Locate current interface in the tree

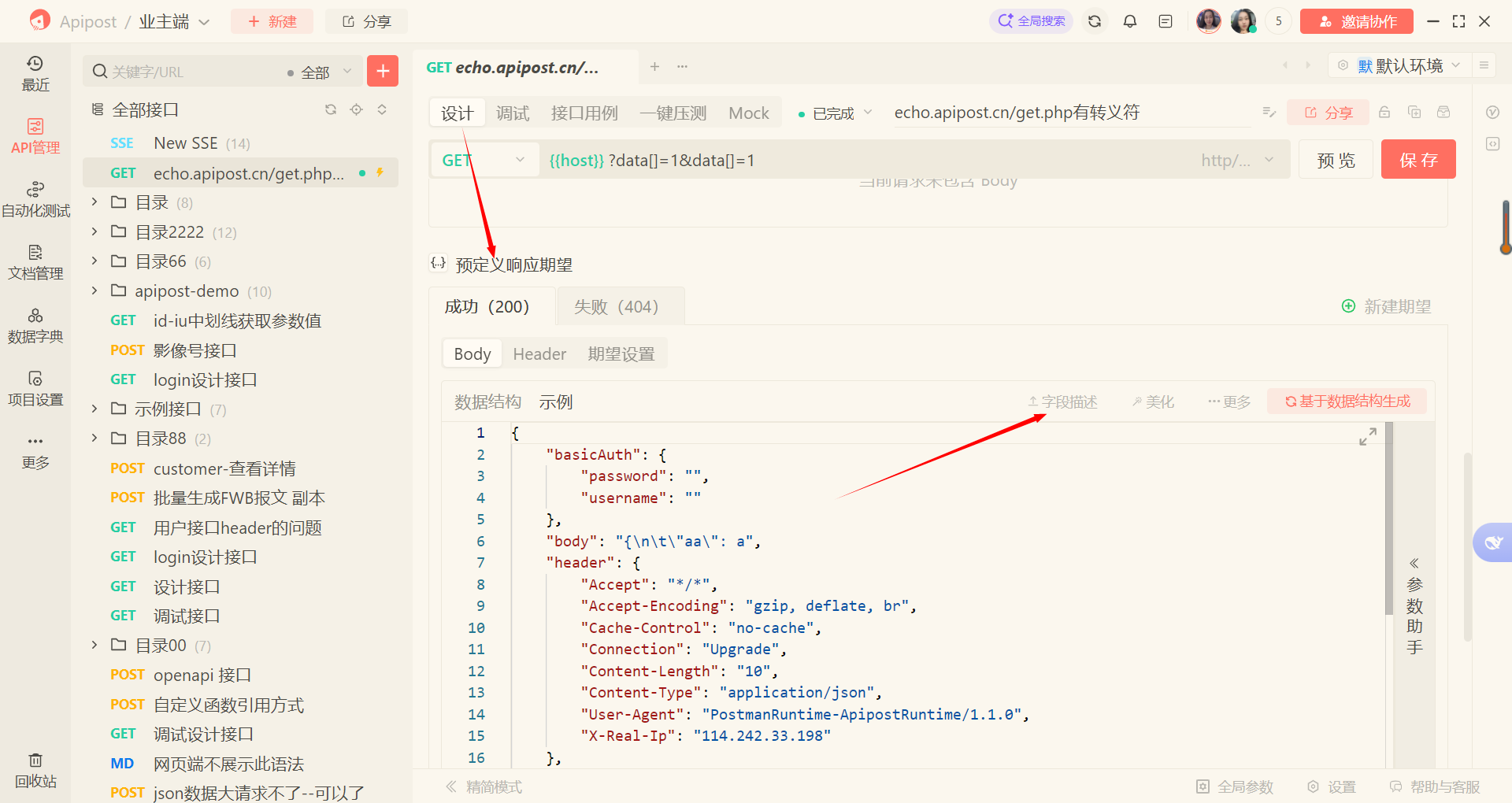pyautogui.click(x=357, y=109)
